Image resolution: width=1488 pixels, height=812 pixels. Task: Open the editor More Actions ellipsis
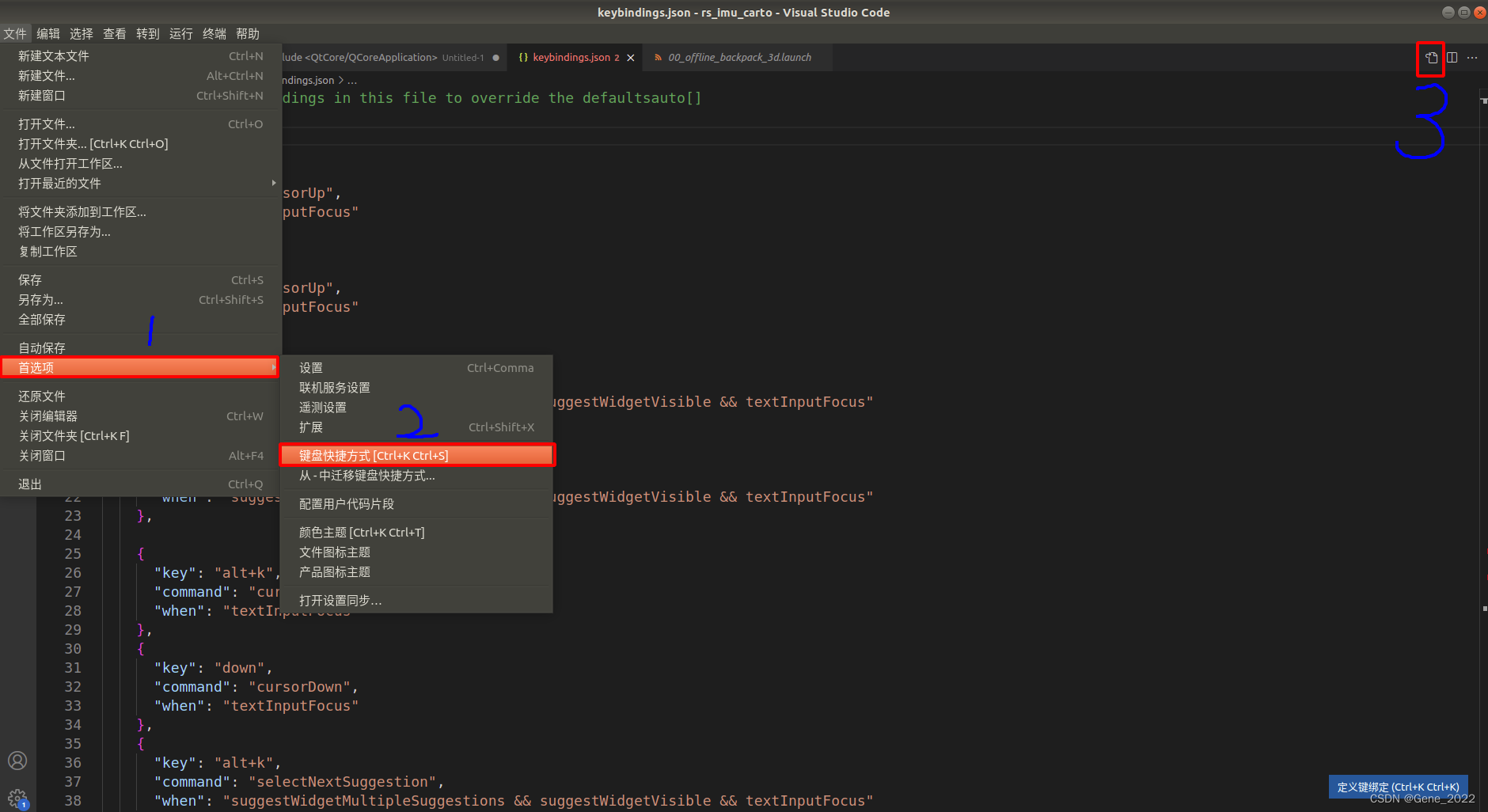point(1472,58)
